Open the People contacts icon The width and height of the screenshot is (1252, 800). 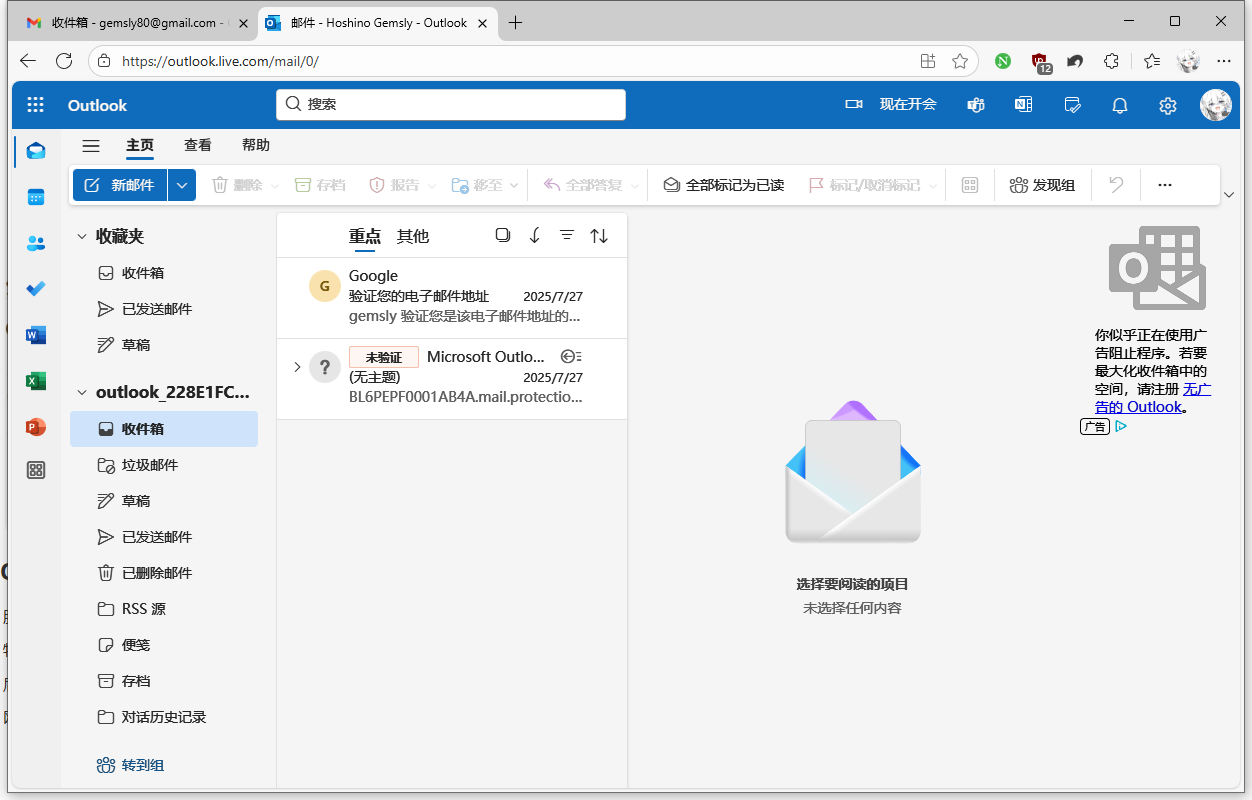tap(36, 243)
